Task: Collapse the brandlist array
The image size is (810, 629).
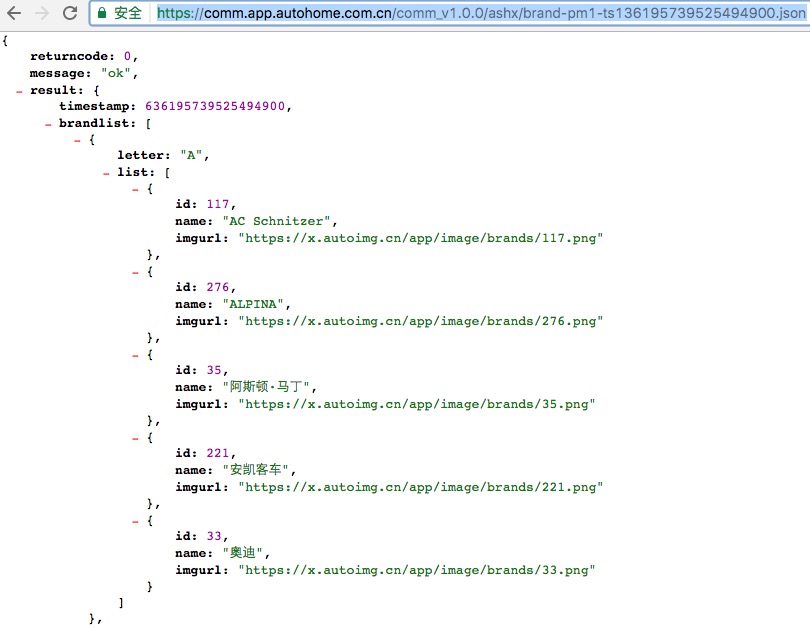Action: click(x=48, y=124)
